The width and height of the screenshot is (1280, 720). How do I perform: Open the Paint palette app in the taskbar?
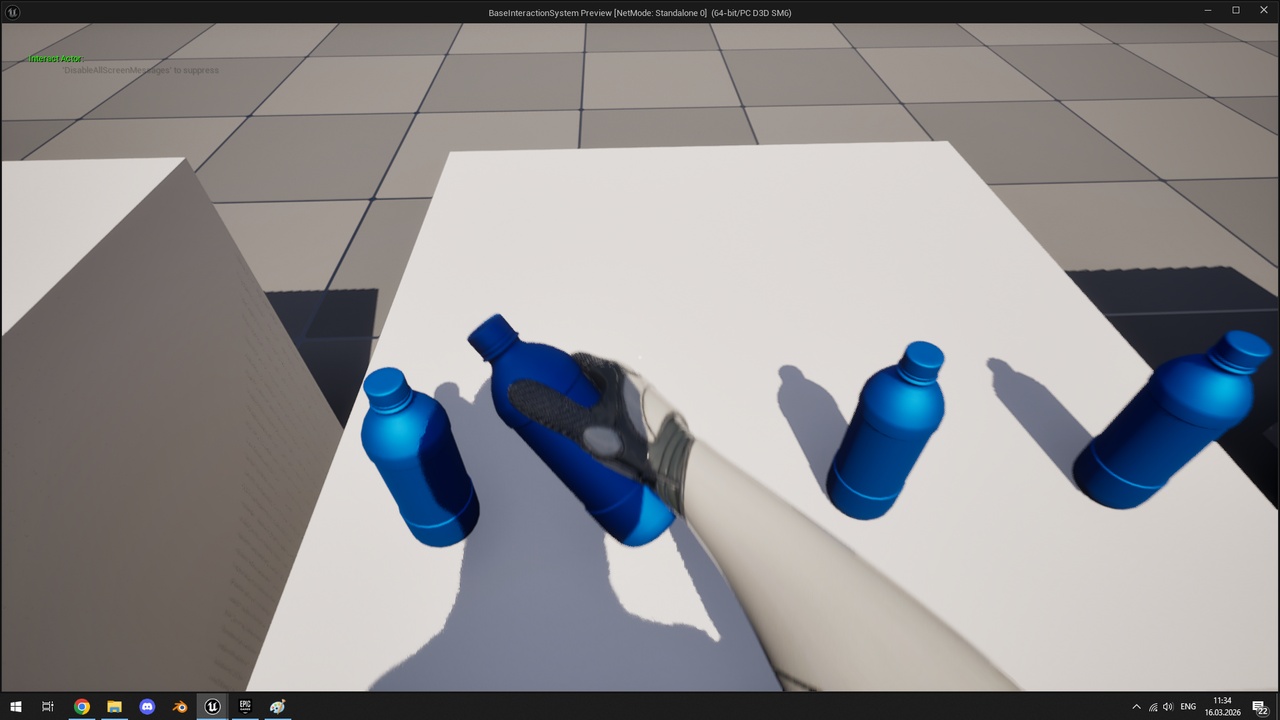[x=277, y=706]
